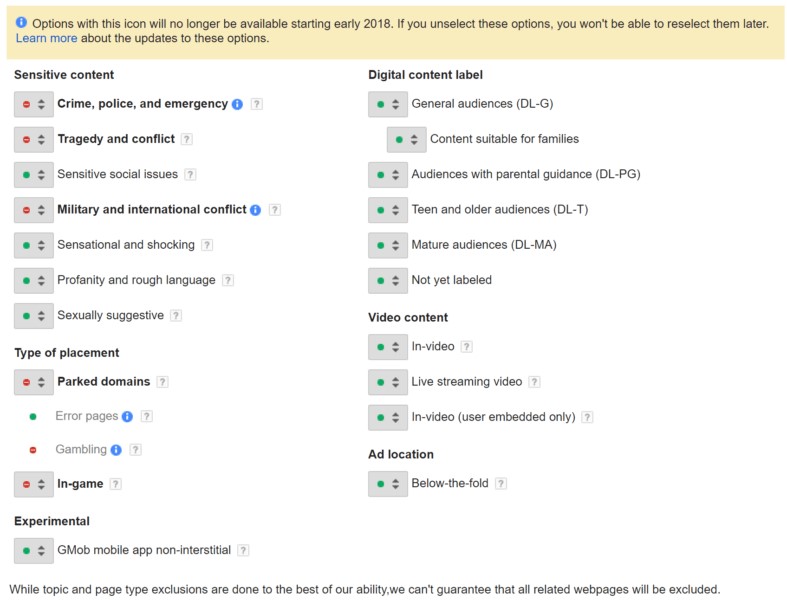
Task: Toggle the In-game exclusion status button
Action: click(34, 484)
